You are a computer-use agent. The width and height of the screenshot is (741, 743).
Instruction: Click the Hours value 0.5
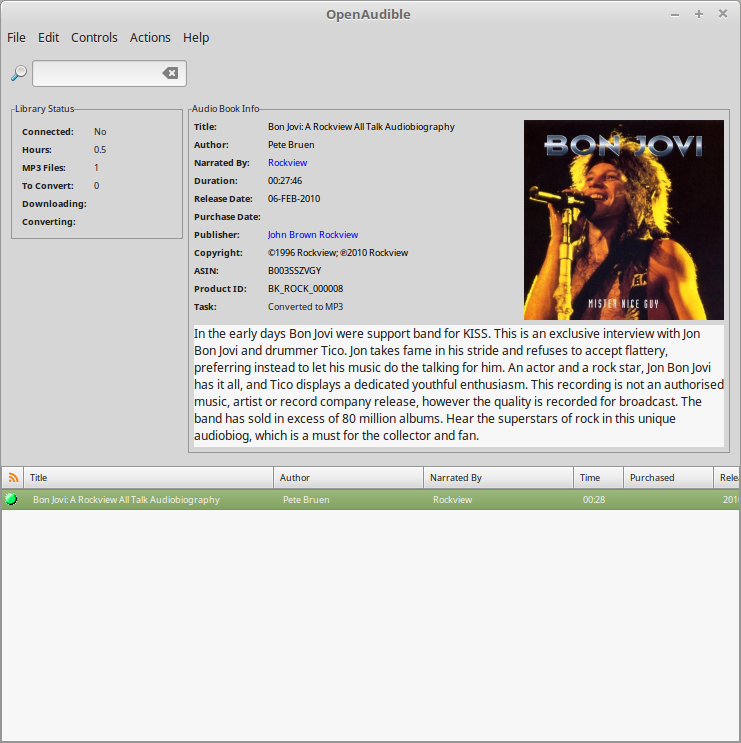(100, 150)
